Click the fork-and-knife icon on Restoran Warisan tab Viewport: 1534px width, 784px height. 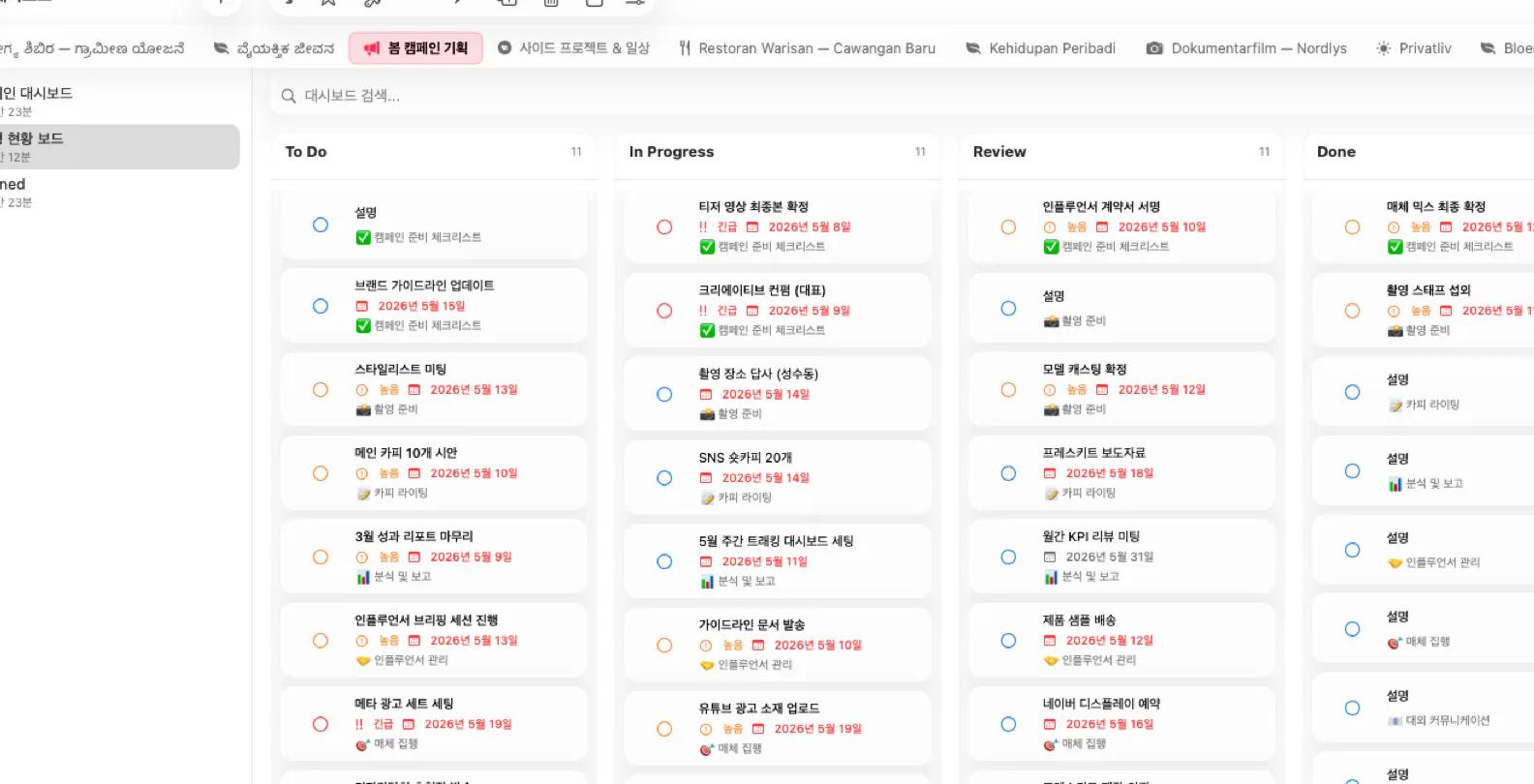(x=685, y=48)
